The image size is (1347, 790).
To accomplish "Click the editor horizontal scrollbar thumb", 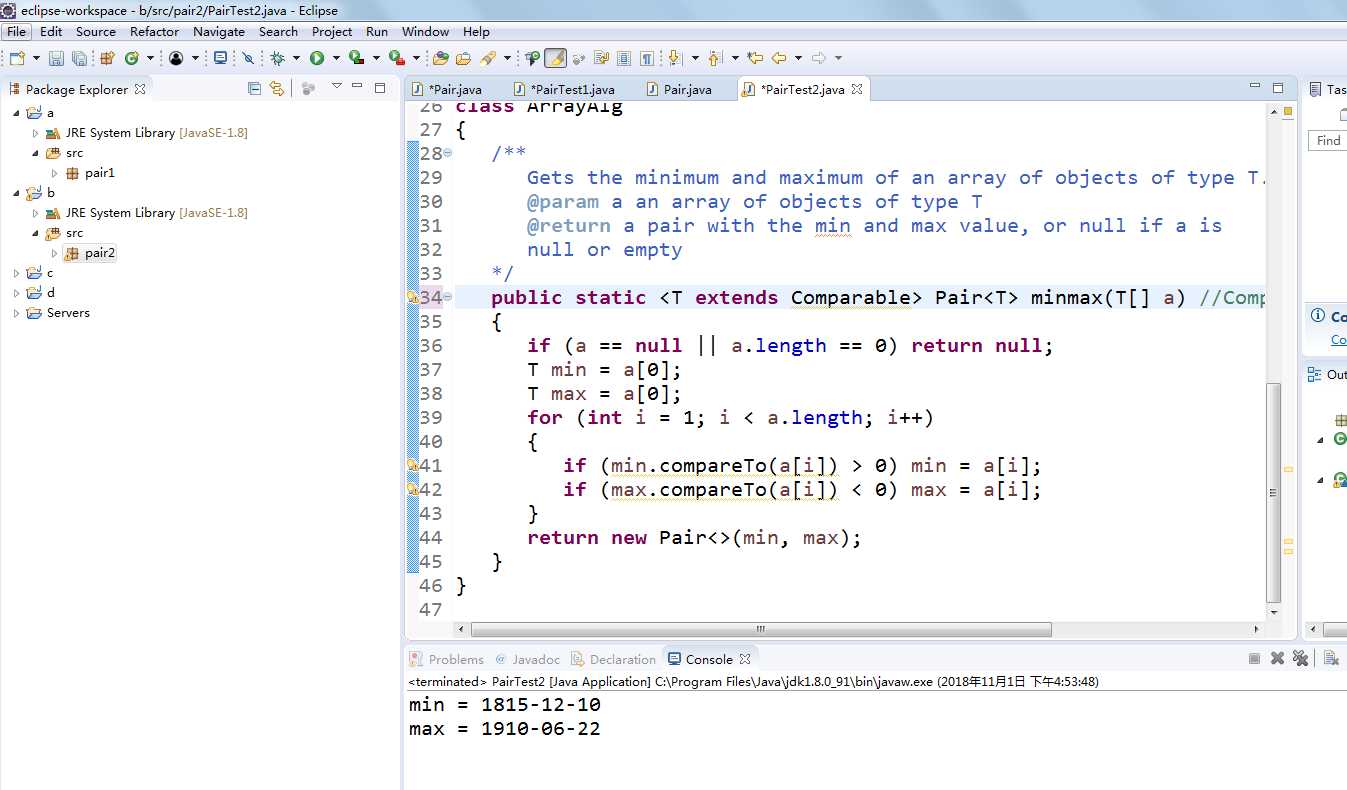I will coord(761,630).
